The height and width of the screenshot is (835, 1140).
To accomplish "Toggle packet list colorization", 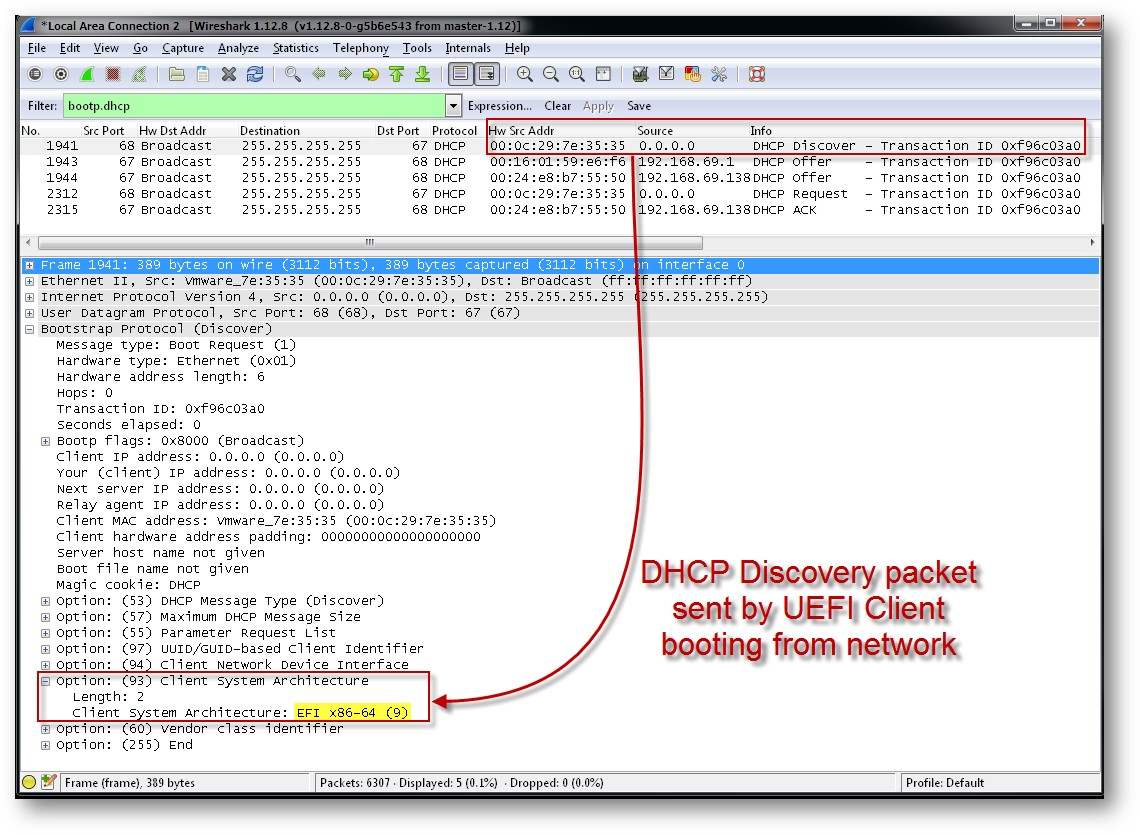I will coord(459,73).
